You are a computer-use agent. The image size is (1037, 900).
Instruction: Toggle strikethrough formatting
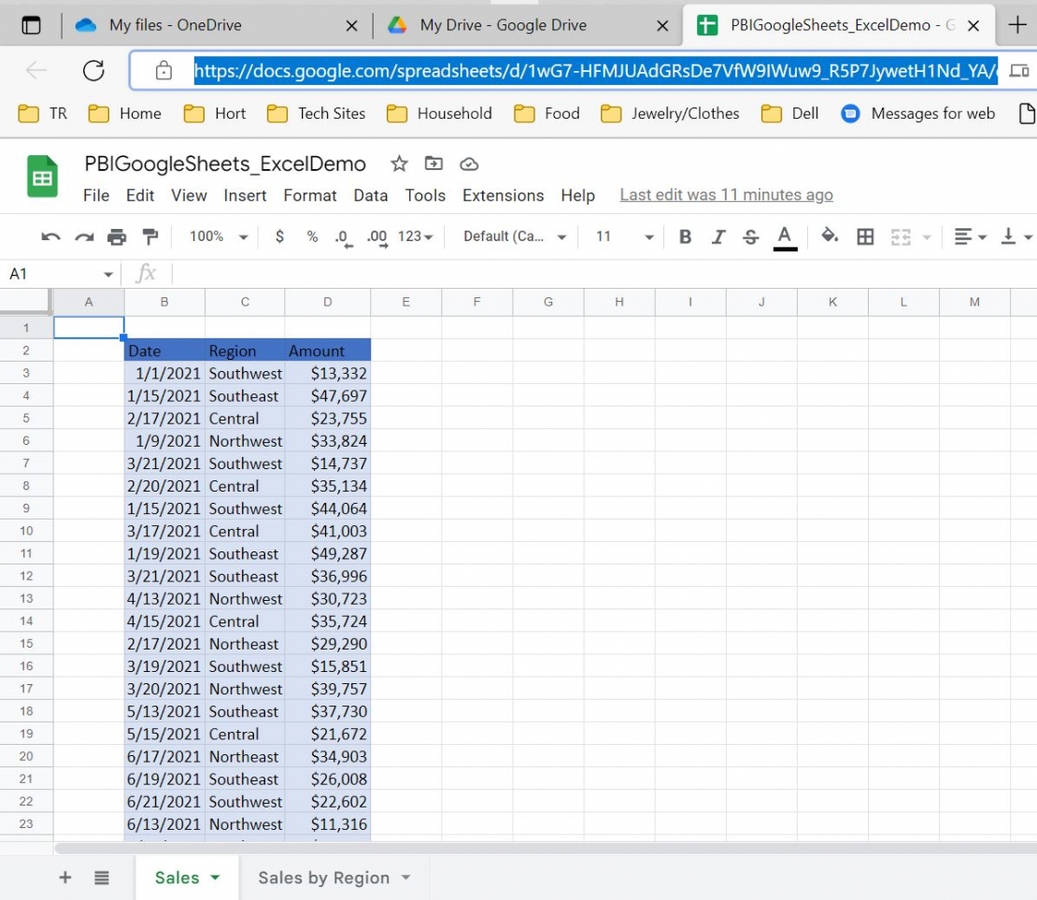pyautogui.click(x=749, y=236)
